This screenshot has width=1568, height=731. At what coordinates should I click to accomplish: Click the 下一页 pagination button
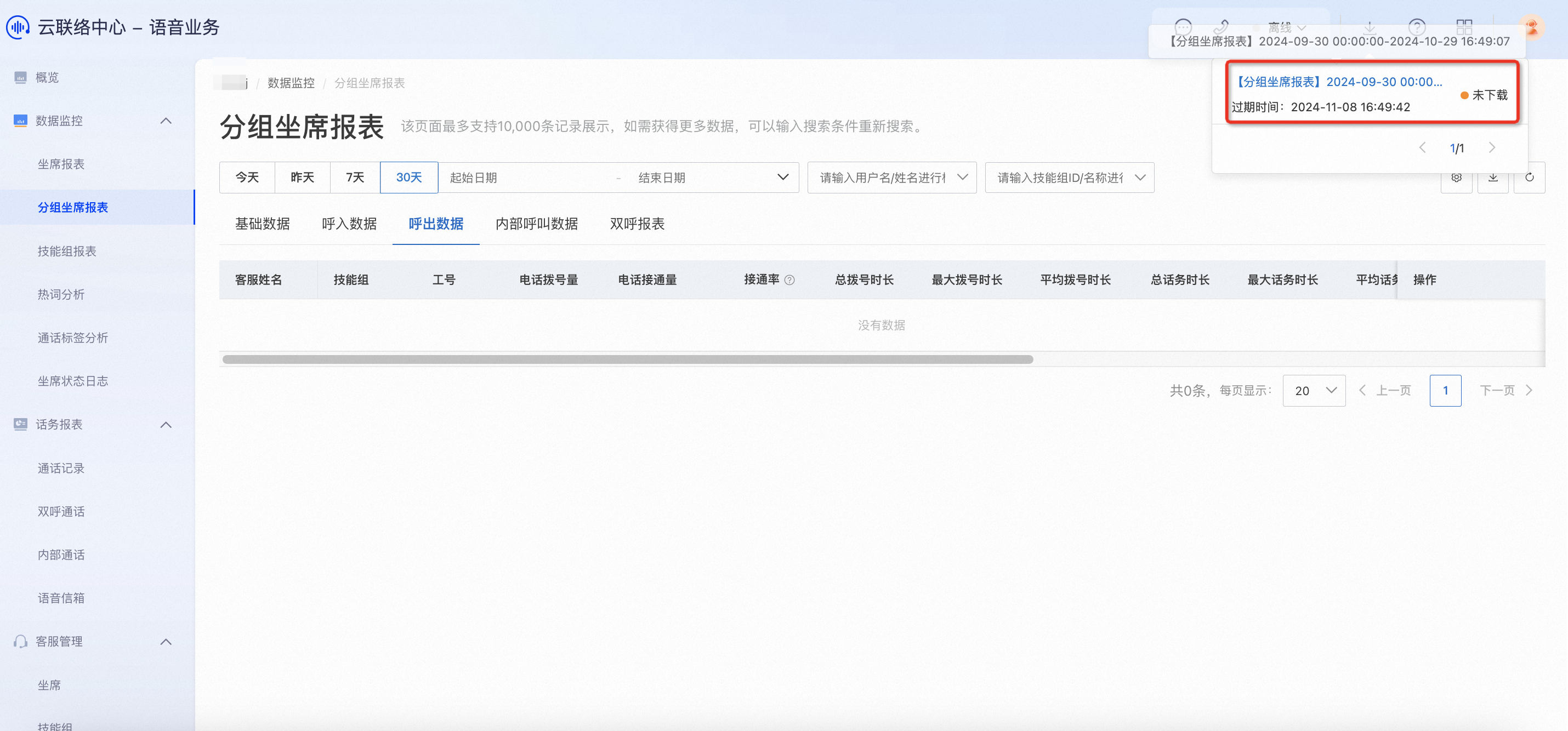pyautogui.click(x=1507, y=391)
